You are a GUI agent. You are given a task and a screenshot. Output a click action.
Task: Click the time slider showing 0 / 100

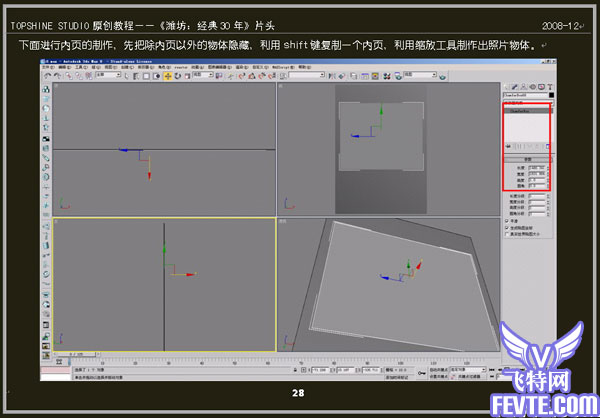(x=76, y=354)
